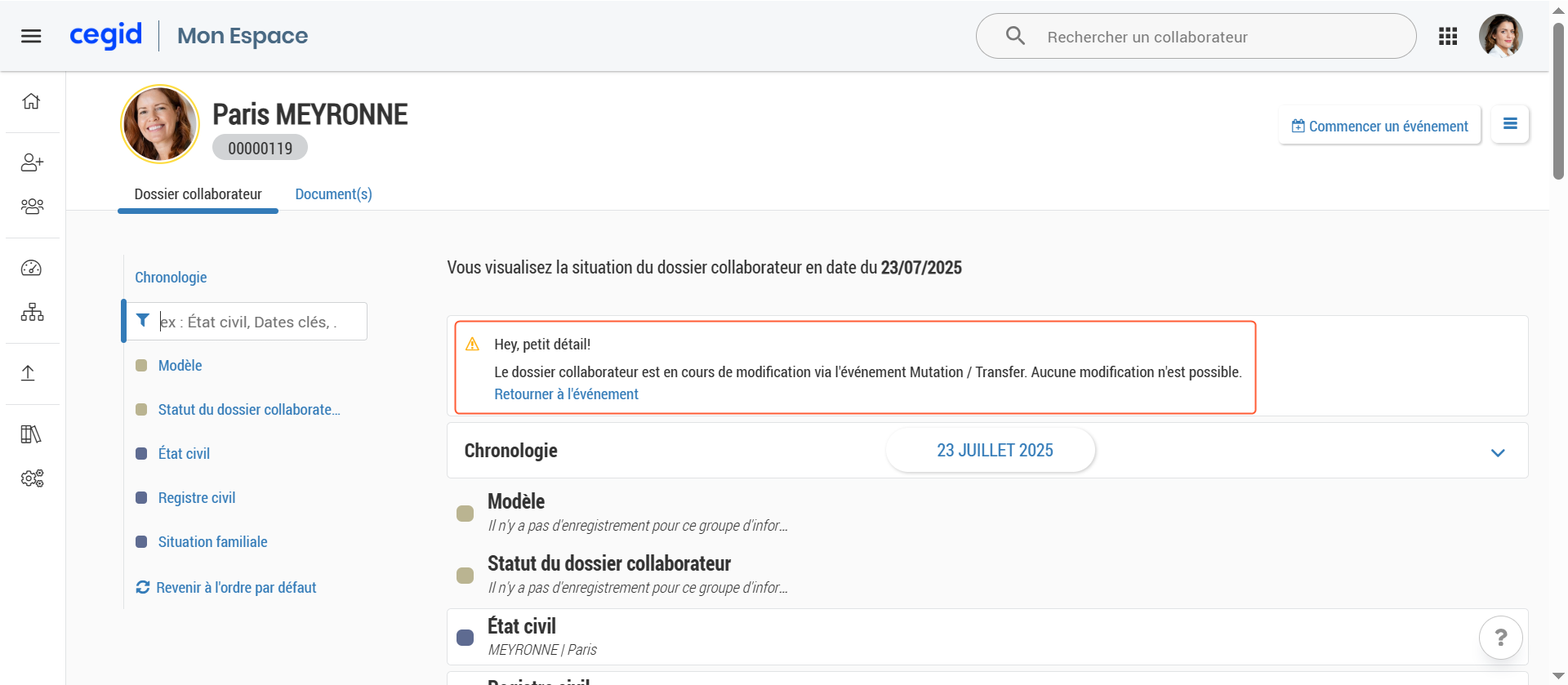This screenshot has width=1568, height=685.
Task: Follow the Retourner à l'événement link
Action: tap(566, 394)
